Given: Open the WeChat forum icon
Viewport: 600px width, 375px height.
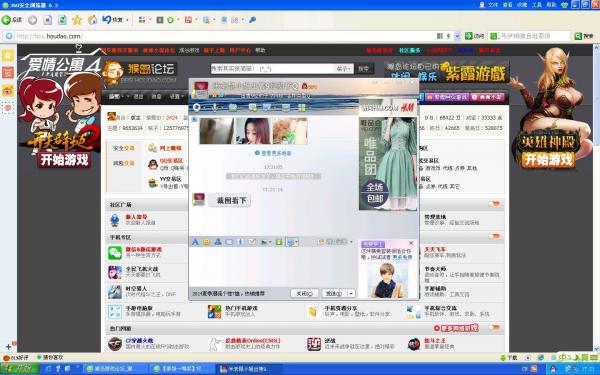Looking at the screenshot, I should 115,253.
